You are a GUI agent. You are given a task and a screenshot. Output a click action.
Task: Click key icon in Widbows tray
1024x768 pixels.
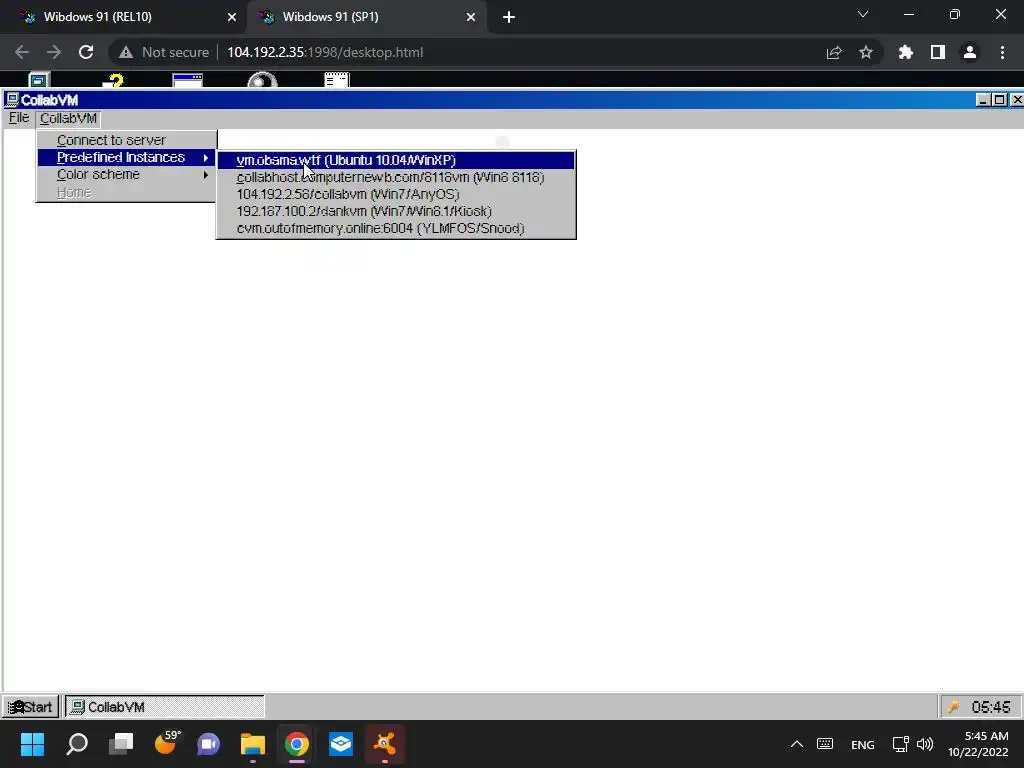coord(953,707)
